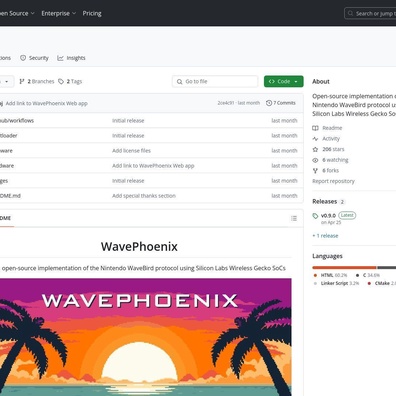The width and height of the screenshot is (396, 396).
Task: Open the Add special thanks section commit
Action: 144,196
